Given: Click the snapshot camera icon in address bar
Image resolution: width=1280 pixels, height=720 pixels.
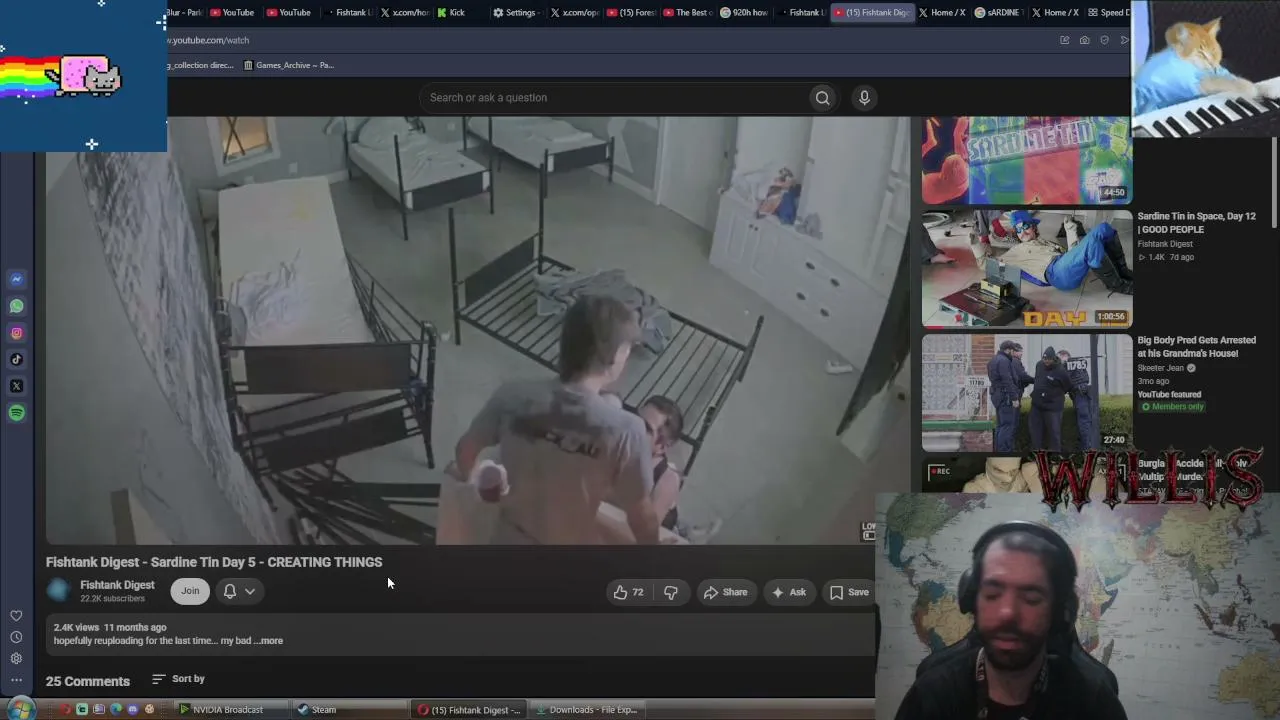Looking at the screenshot, I should pyautogui.click(x=1084, y=40).
